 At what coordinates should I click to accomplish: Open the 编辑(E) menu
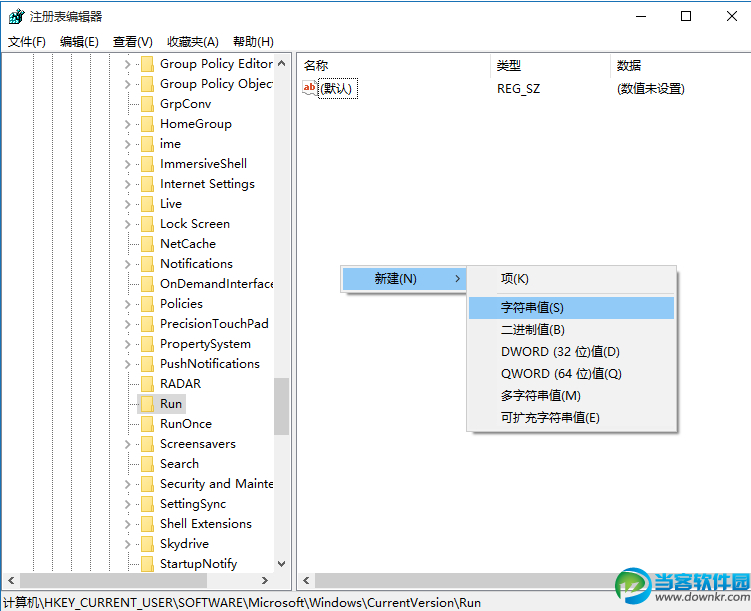pyautogui.click(x=79, y=42)
